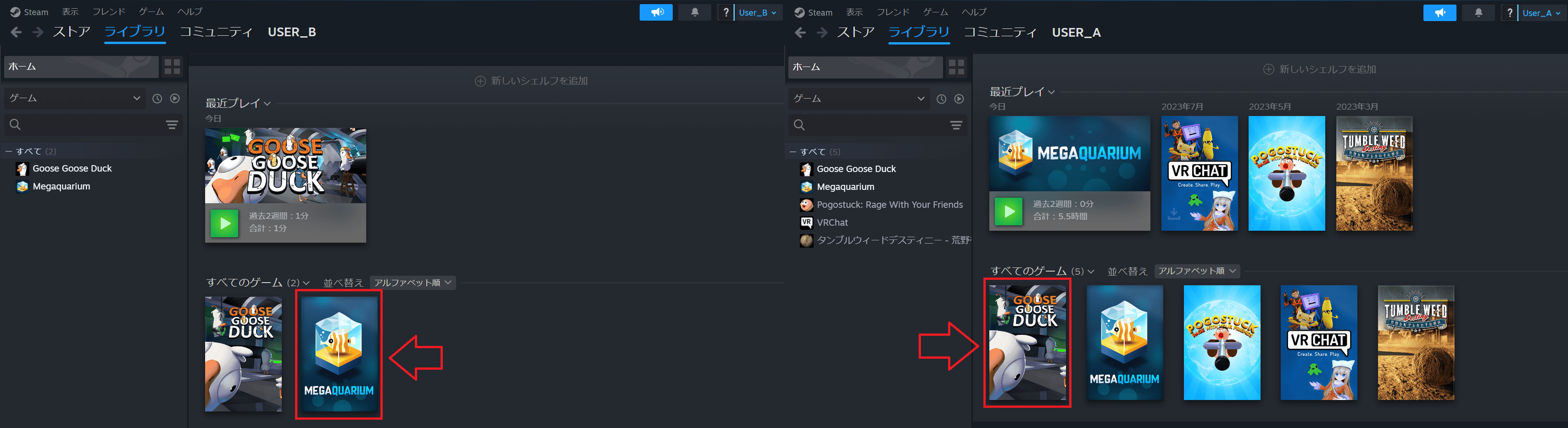The width and height of the screenshot is (1568, 428).
Task: Click the recent-activity clock icon in User_A sidebar
Action: pos(941,99)
